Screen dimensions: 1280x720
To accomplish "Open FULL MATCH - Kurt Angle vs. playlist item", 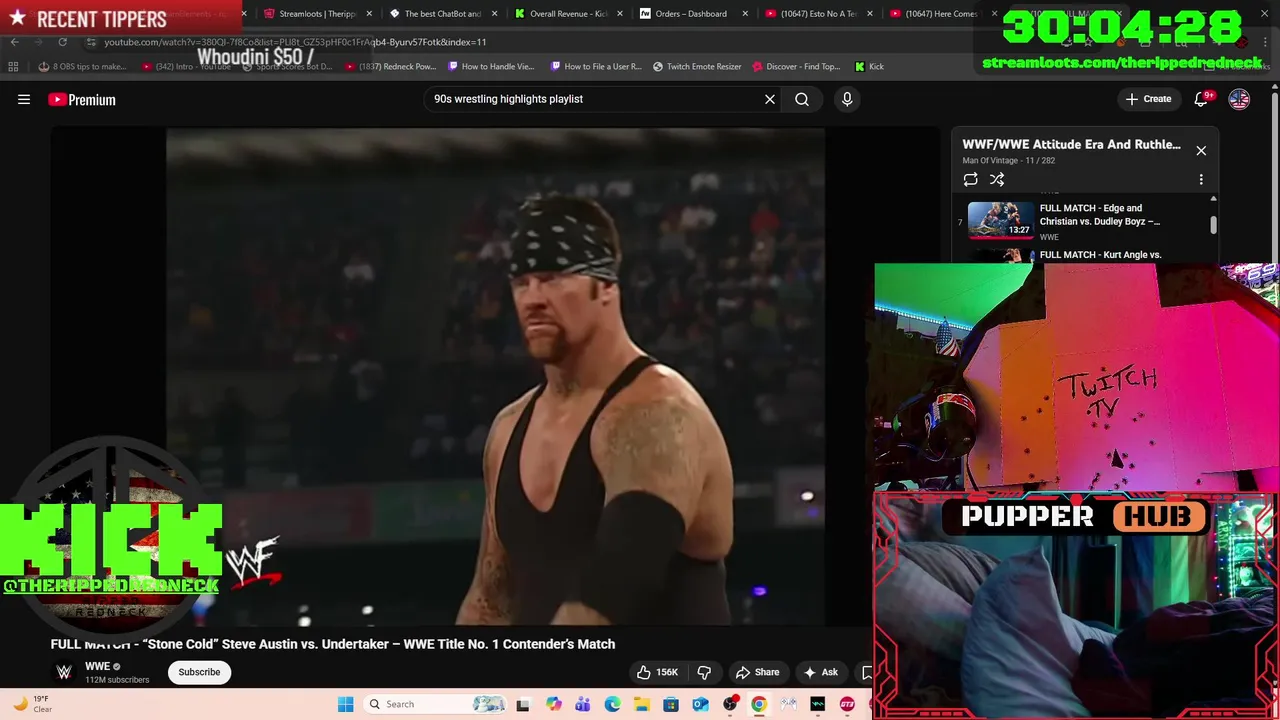I will click(1100, 255).
